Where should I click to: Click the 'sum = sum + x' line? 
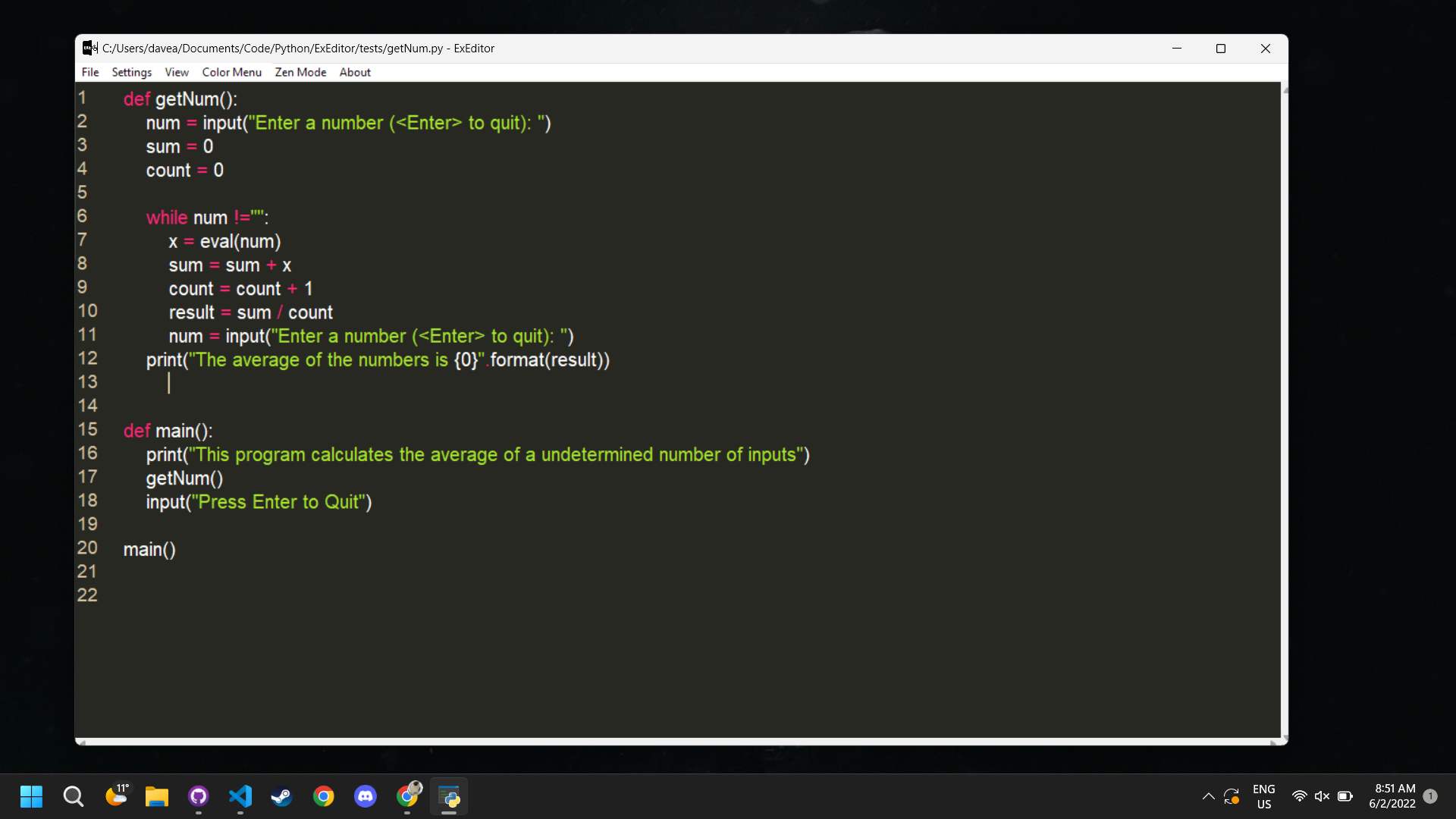[230, 265]
